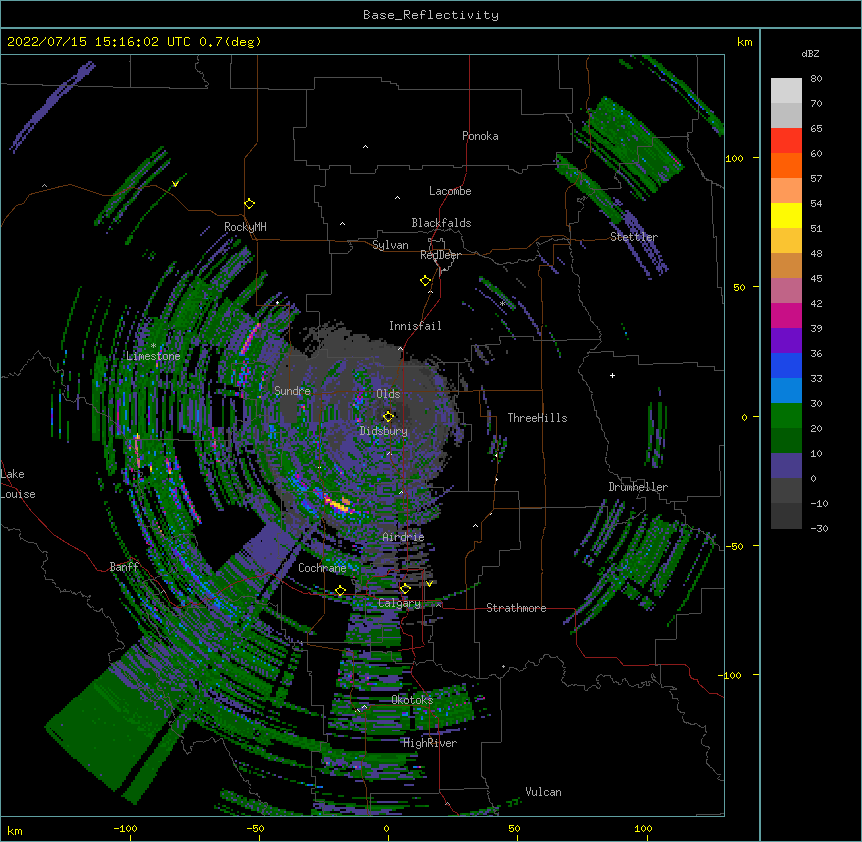Click the yellow high-reflectivity storm core north of Airdrie
Screen dimensions: 862x842
point(339,504)
